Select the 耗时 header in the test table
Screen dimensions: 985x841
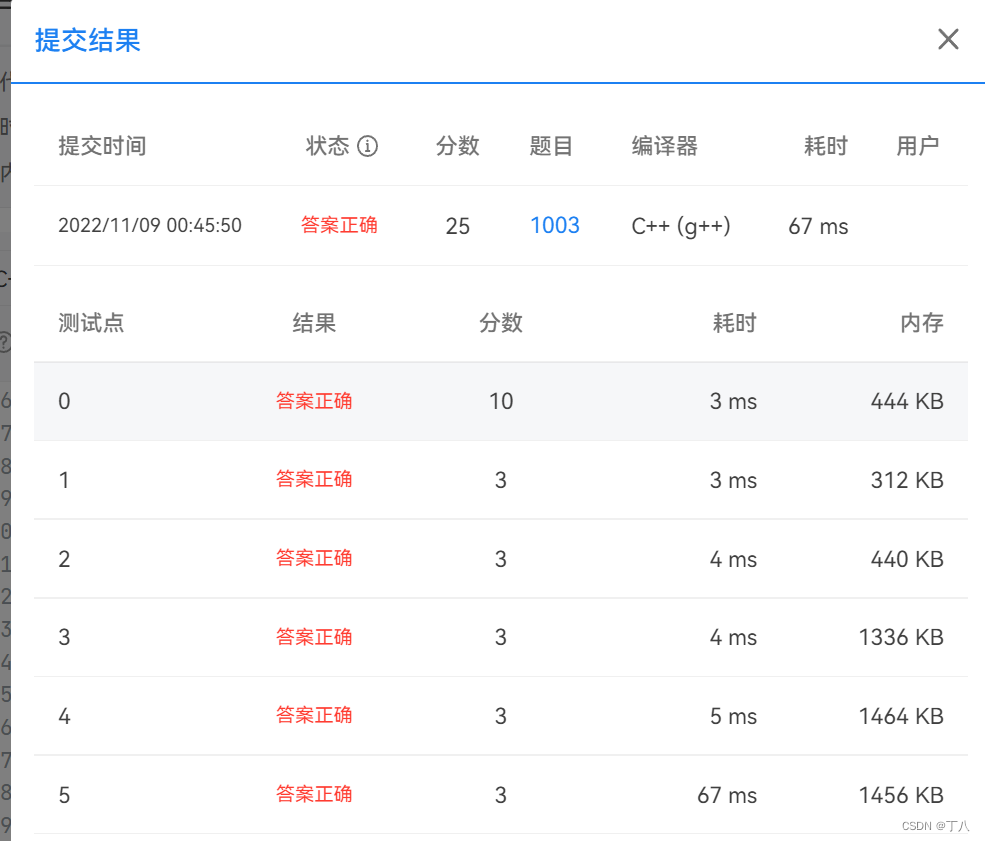(734, 323)
